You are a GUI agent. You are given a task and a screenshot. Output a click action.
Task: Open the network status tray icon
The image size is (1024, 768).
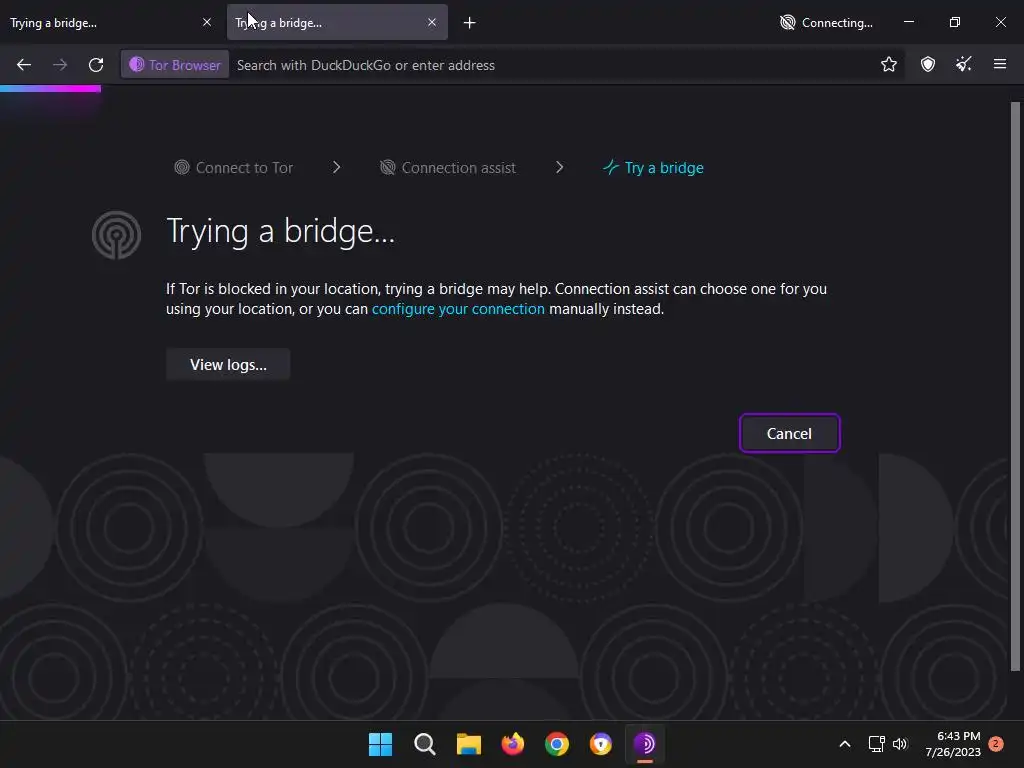click(876, 744)
